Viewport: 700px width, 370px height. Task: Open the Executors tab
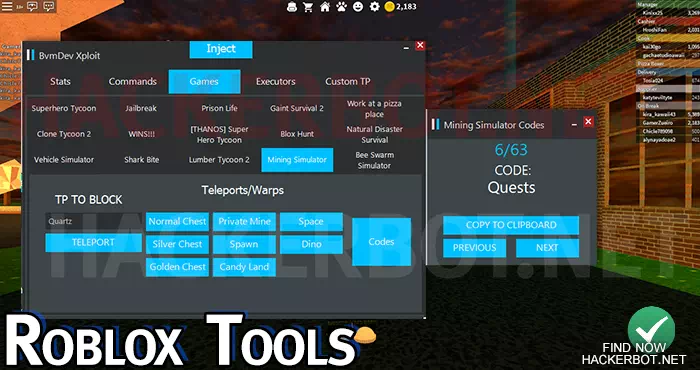275,82
